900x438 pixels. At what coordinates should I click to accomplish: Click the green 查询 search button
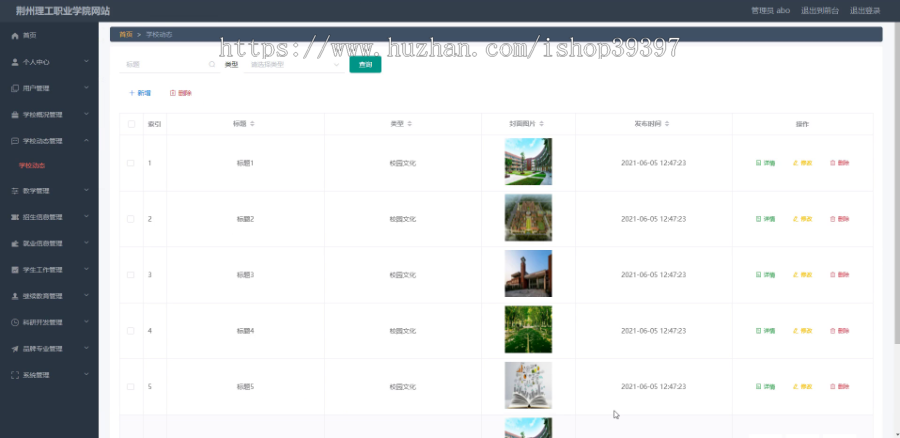[365, 65]
